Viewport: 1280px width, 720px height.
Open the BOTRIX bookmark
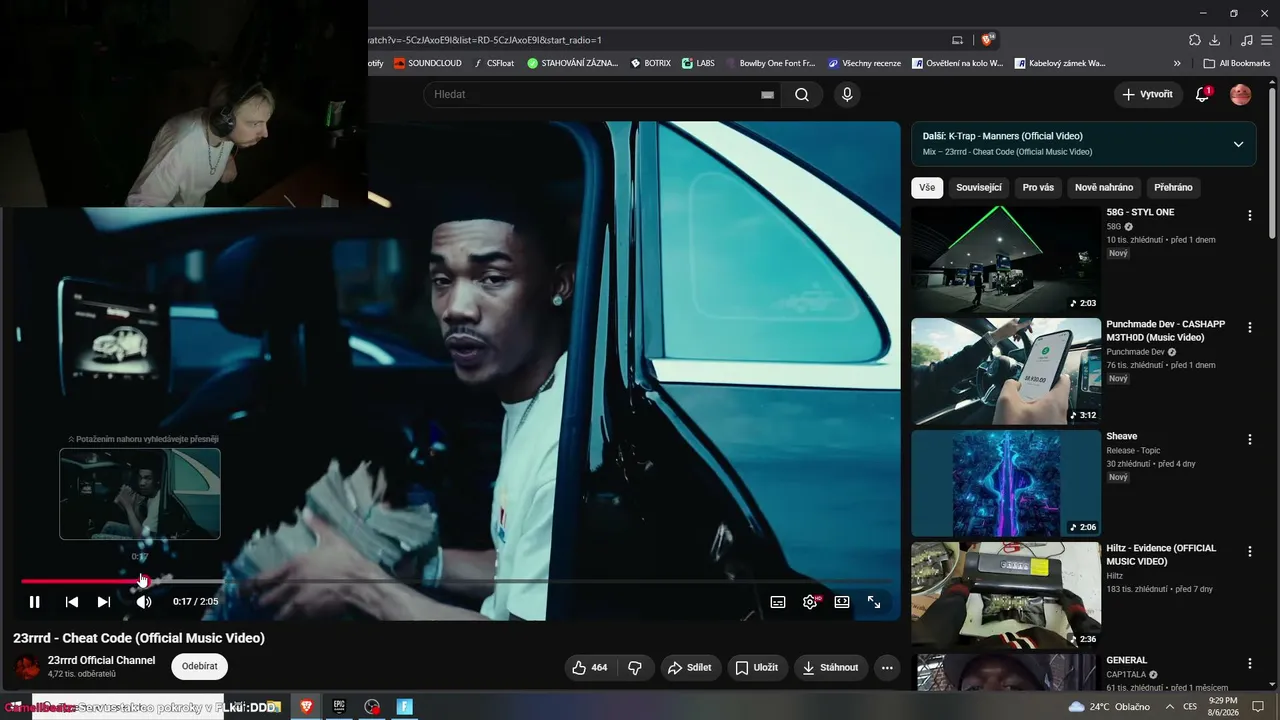(651, 63)
